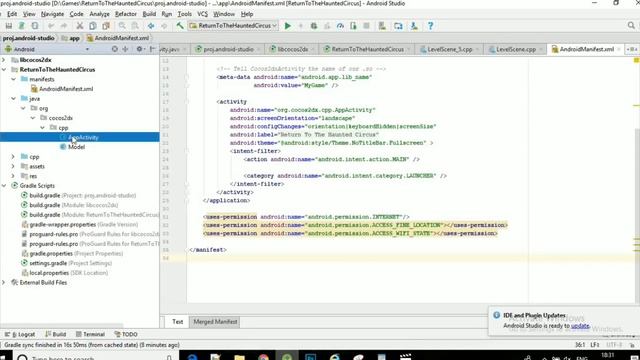Open ReturnToTheHauntedCircus run configuration dropdown

point(233,26)
